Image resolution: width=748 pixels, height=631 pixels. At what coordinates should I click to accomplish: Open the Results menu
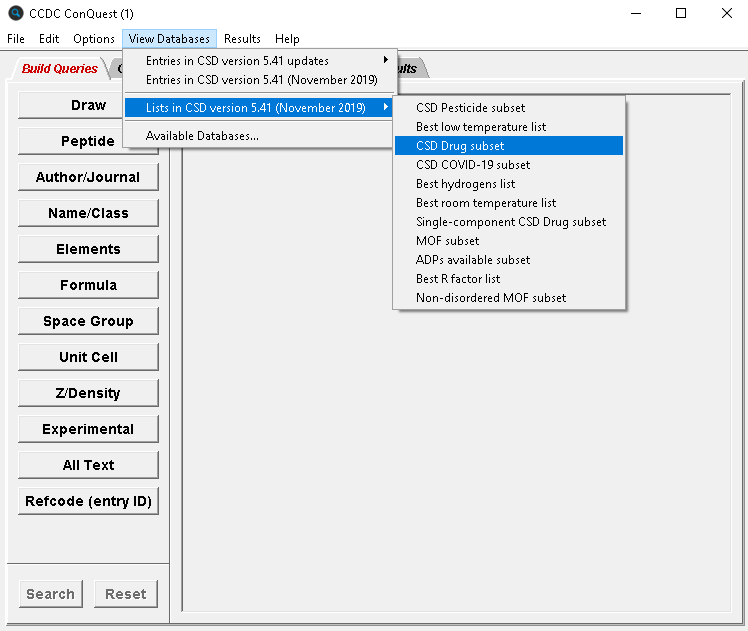[x=242, y=39]
